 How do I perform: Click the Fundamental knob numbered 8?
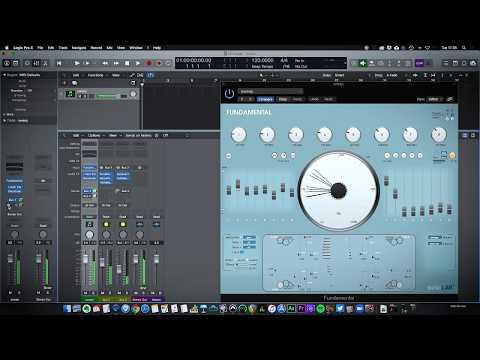pos(439,135)
